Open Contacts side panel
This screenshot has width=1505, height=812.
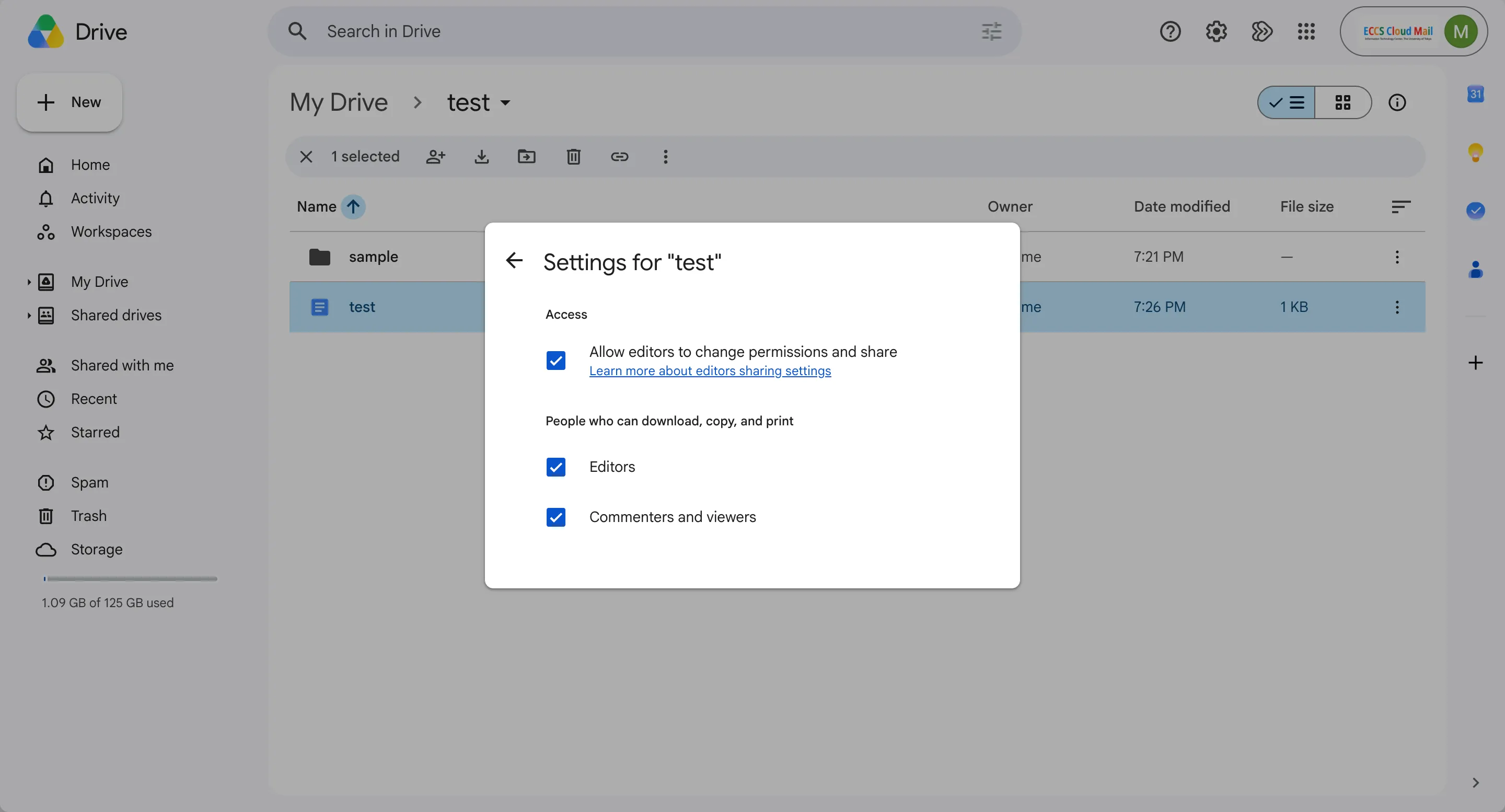(1475, 269)
